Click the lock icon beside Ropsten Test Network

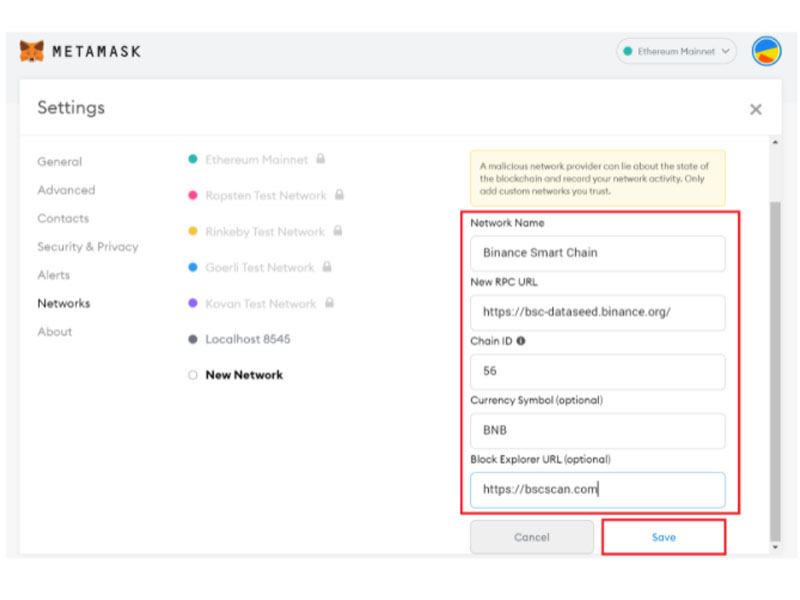[x=339, y=194]
